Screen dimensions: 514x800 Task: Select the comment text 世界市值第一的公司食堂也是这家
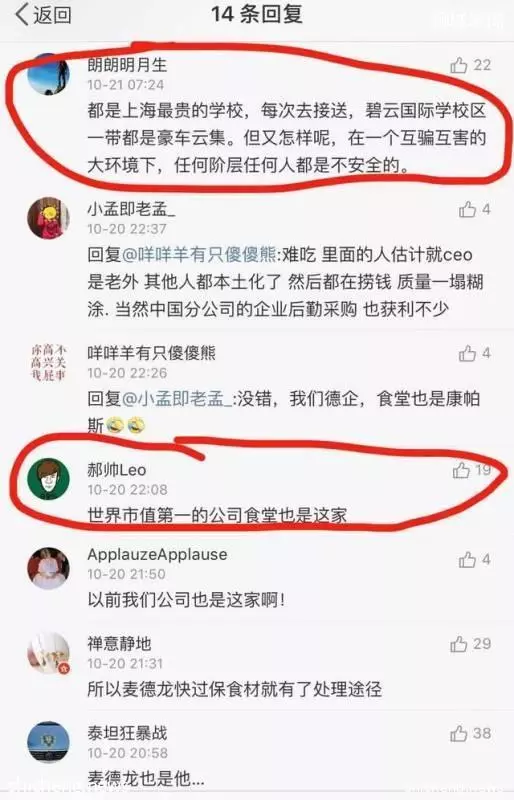click(217, 515)
